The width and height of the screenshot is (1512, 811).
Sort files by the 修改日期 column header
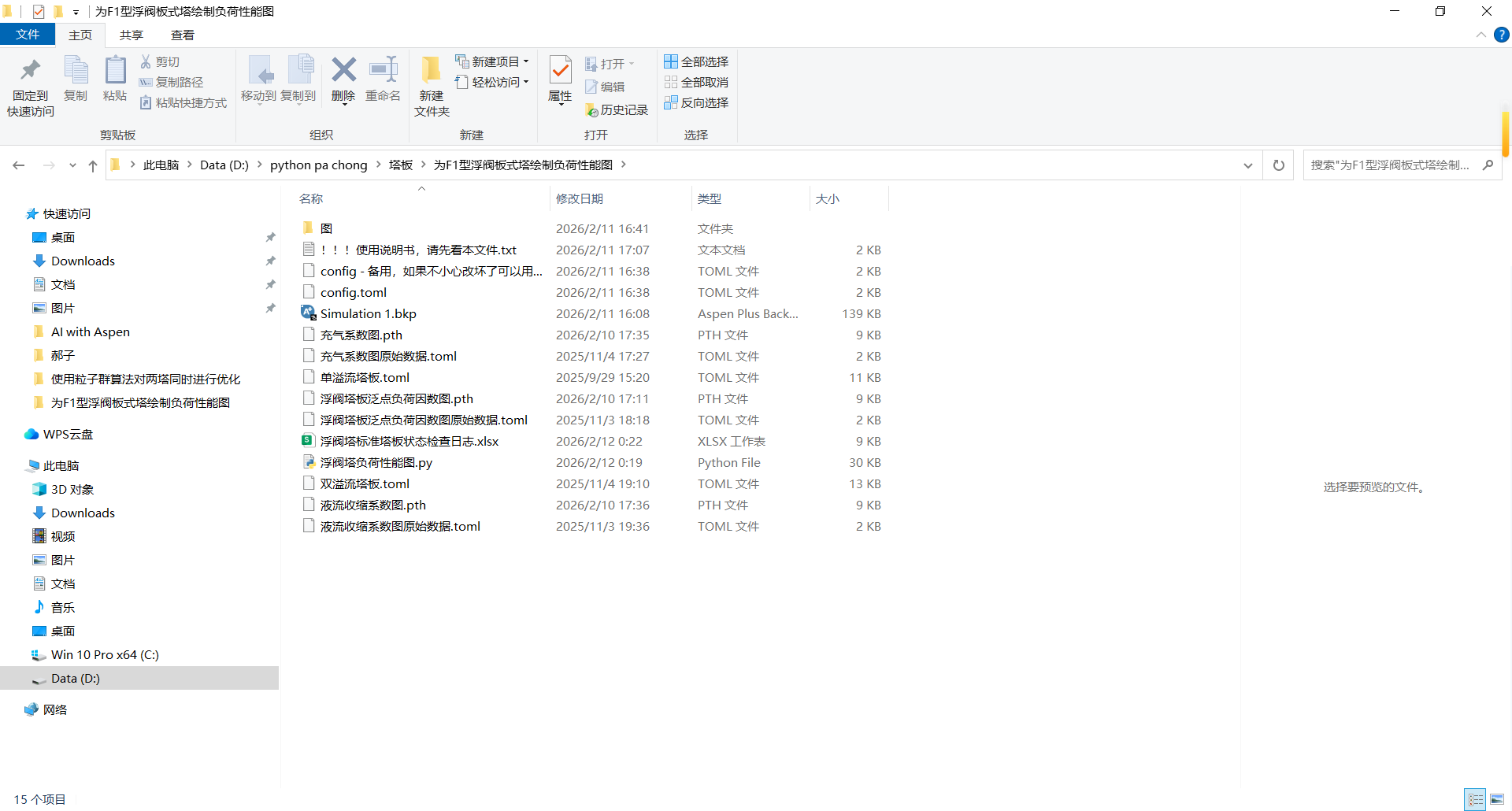pyautogui.click(x=580, y=198)
